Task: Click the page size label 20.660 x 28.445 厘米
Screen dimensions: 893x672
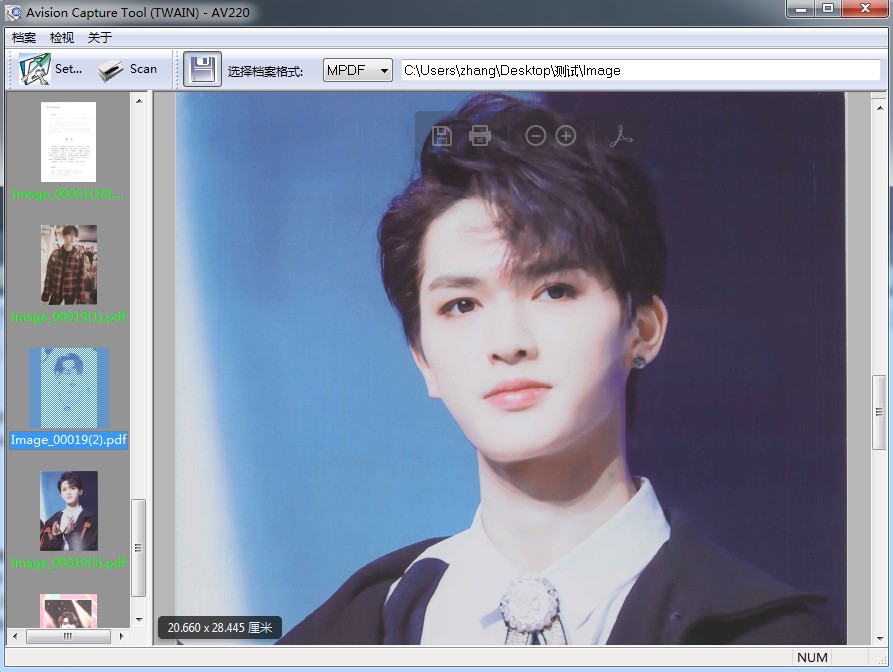Action: pyautogui.click(x=220, y=628)
